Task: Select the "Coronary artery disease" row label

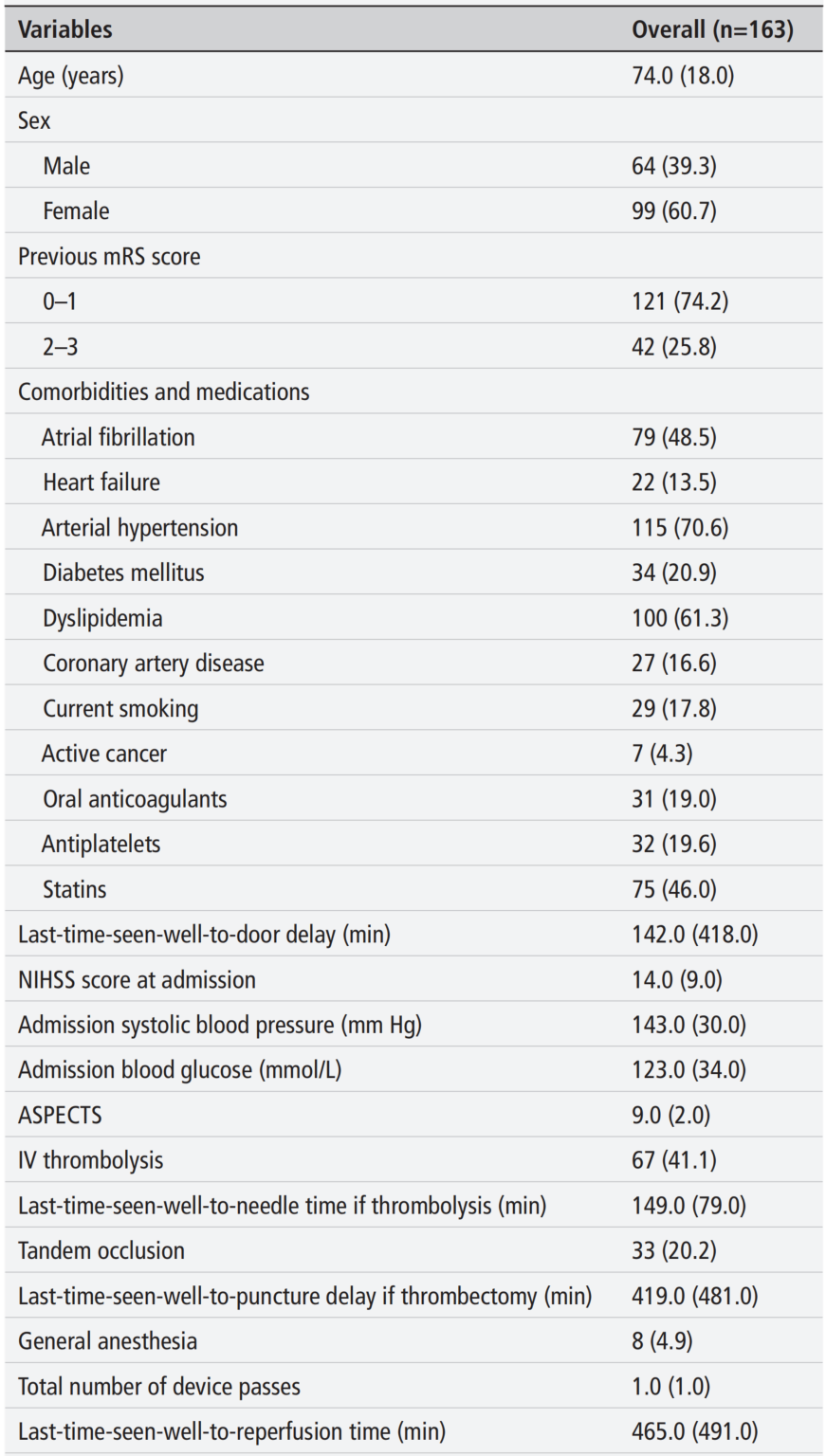Action: pos(154,663)
